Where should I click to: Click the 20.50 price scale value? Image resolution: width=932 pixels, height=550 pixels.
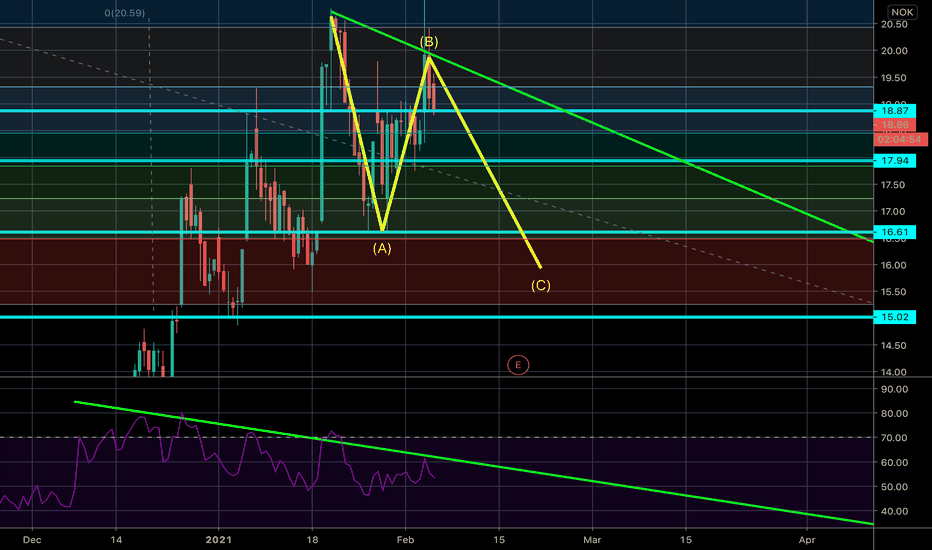click(x=894, y=24)
